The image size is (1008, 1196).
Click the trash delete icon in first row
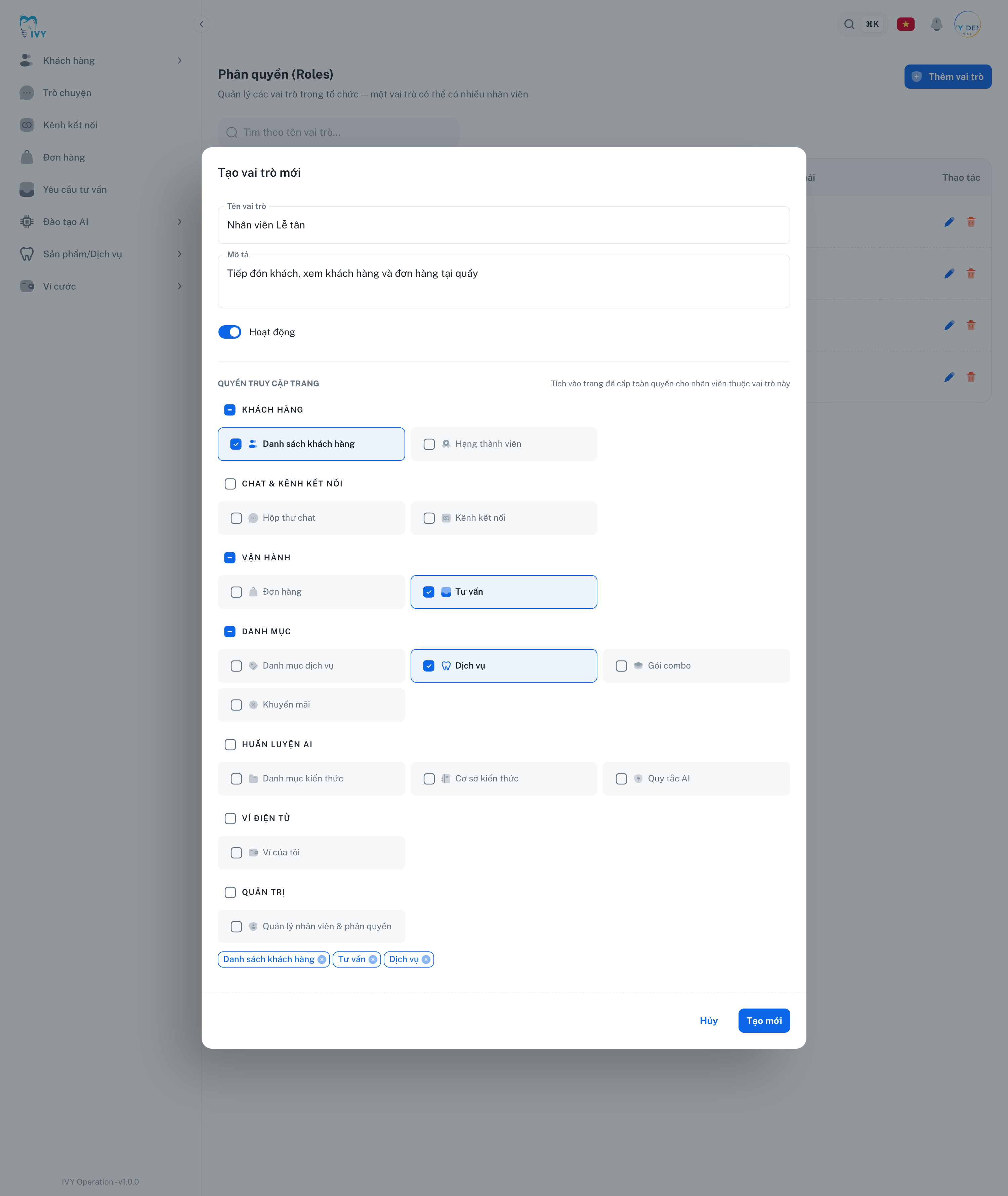point(970,222)
